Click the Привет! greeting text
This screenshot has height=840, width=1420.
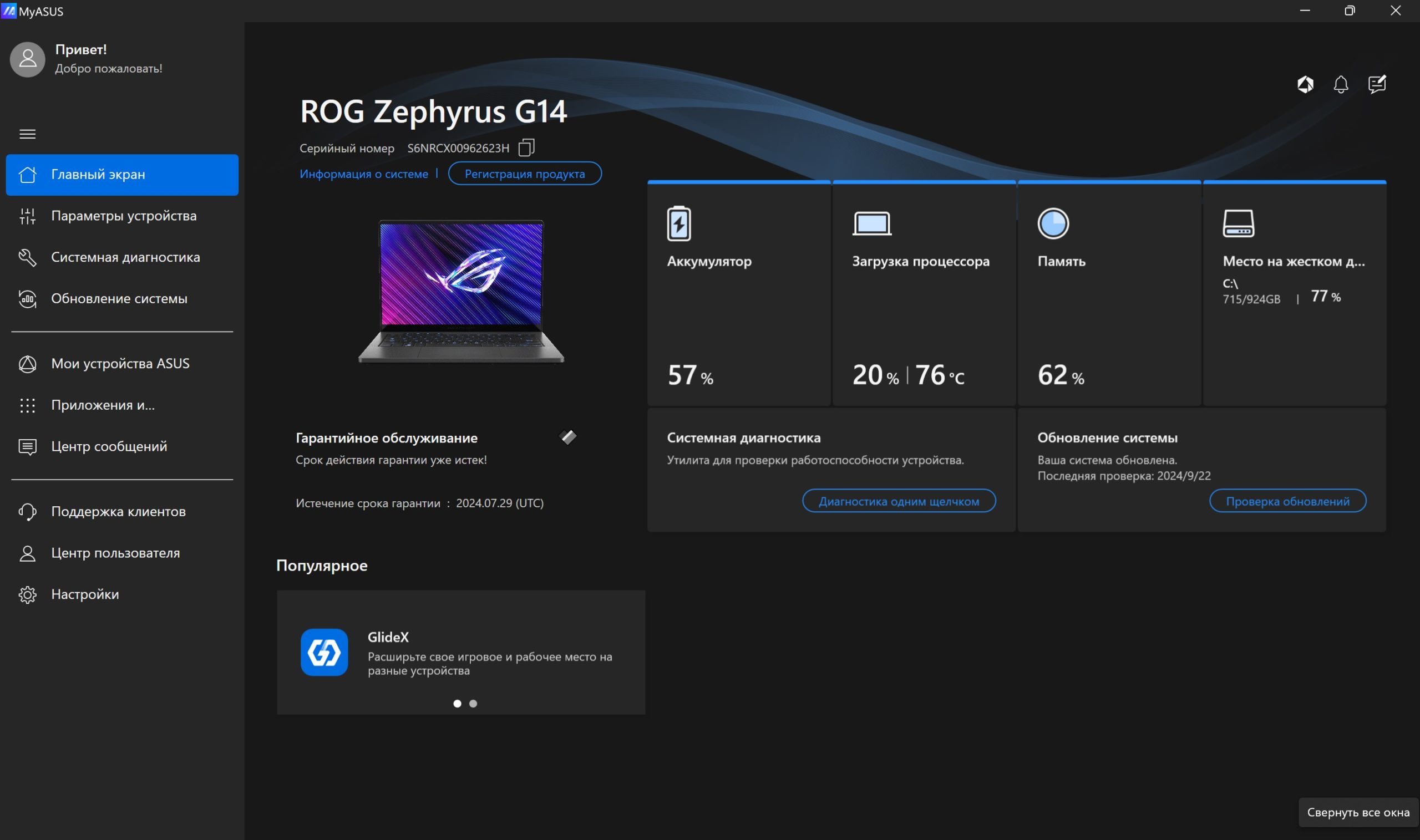(x=81, y=49)
